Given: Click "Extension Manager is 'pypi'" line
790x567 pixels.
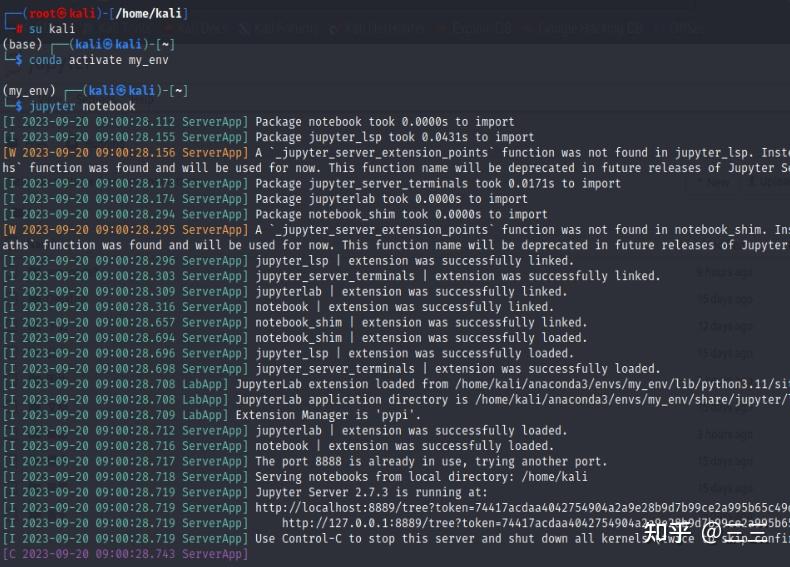Looking at the screenshot, I should pyautogui.click(x=212, y=415).
